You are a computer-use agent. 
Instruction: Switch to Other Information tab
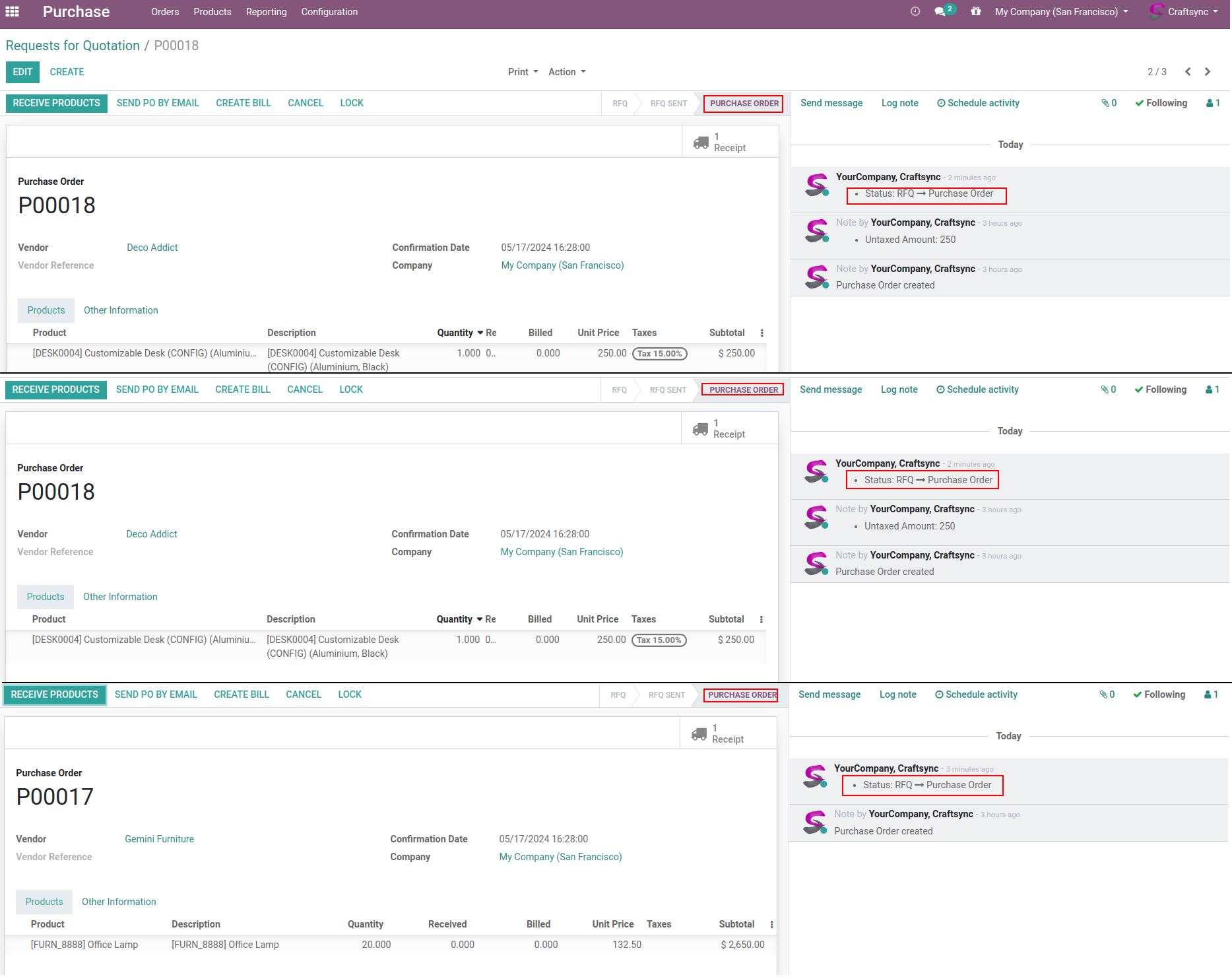pyautogui.click(x=121, y=310)
